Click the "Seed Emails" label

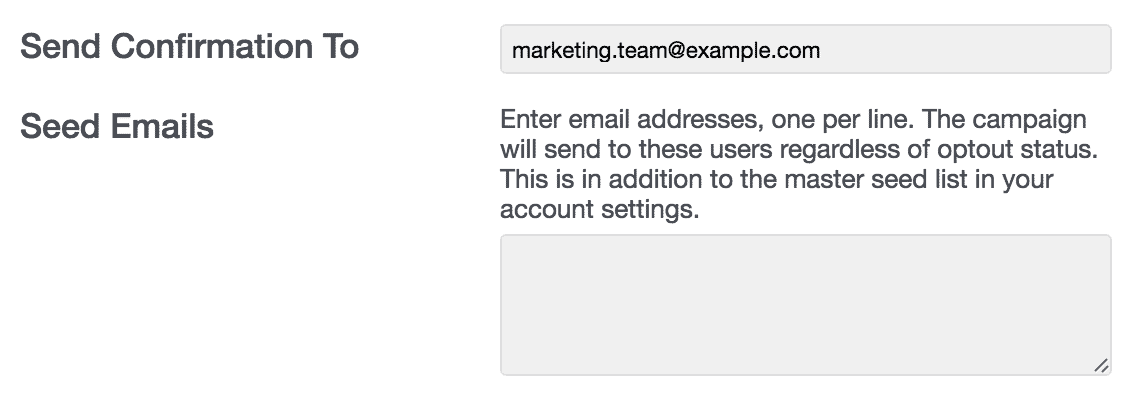[x=117, y=127]
